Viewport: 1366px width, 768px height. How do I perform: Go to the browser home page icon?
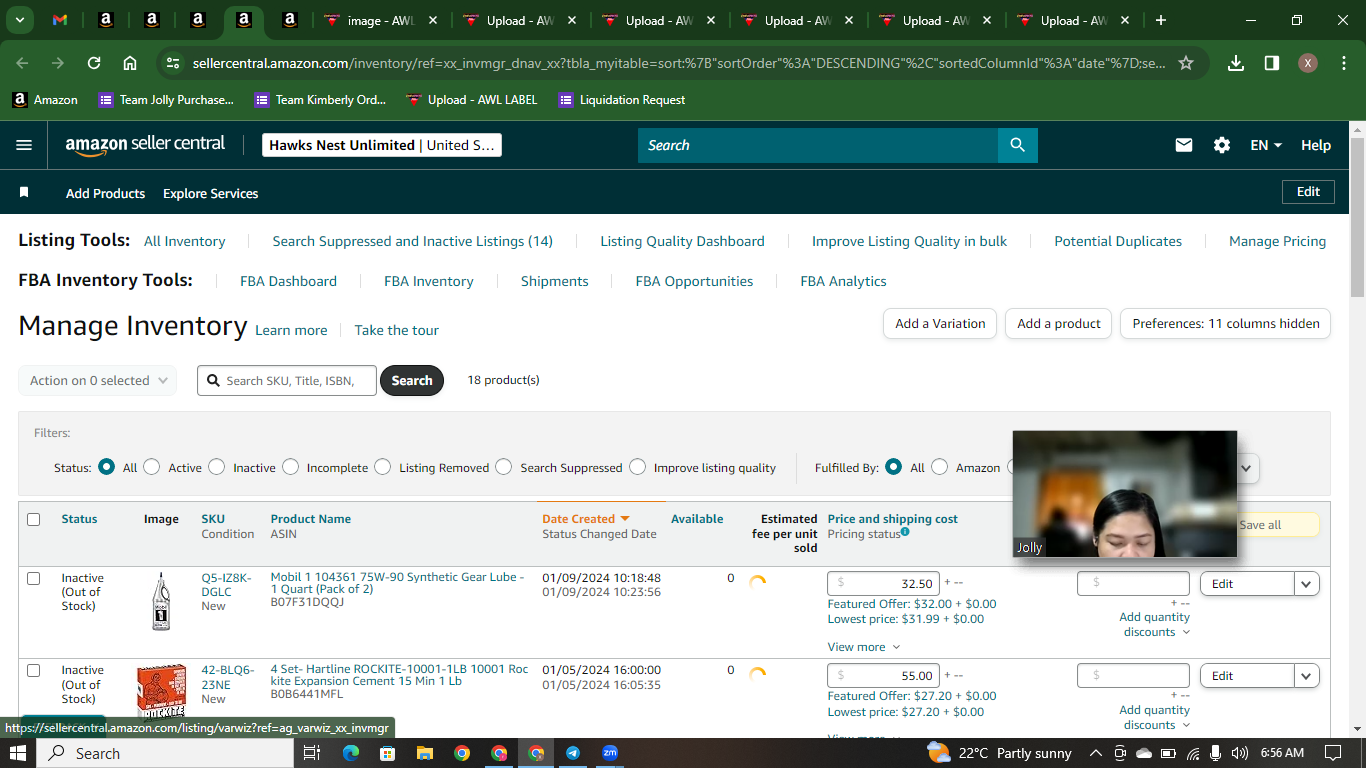click(130, 63)
